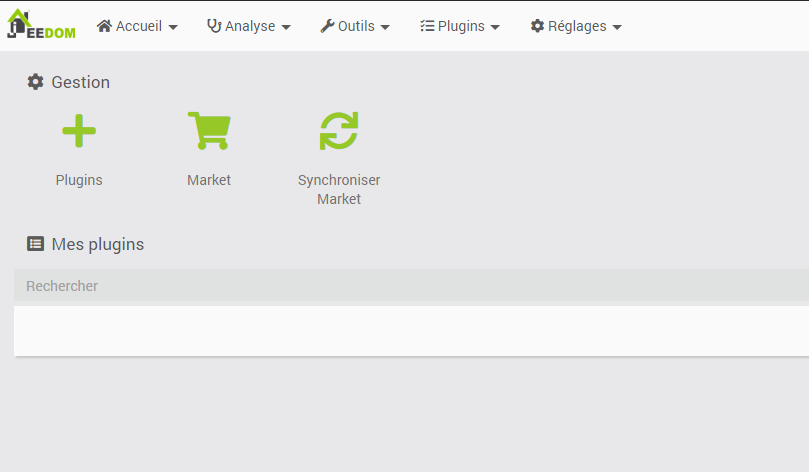Click the gear icon beside Réglages
This screenshot has height=472, width=809.
click(x=537, y=26)
